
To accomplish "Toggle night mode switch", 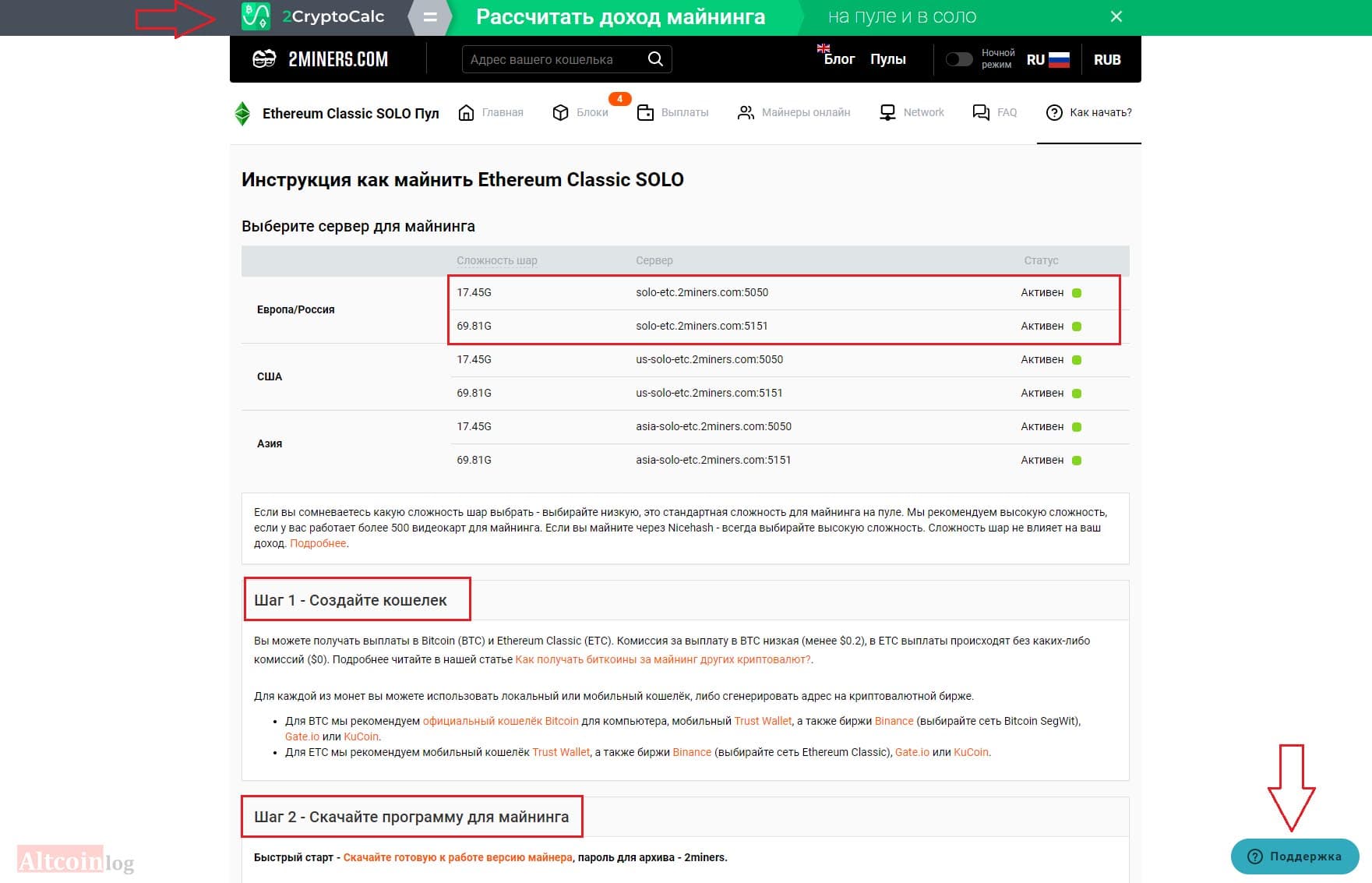I will pos(959,59).
